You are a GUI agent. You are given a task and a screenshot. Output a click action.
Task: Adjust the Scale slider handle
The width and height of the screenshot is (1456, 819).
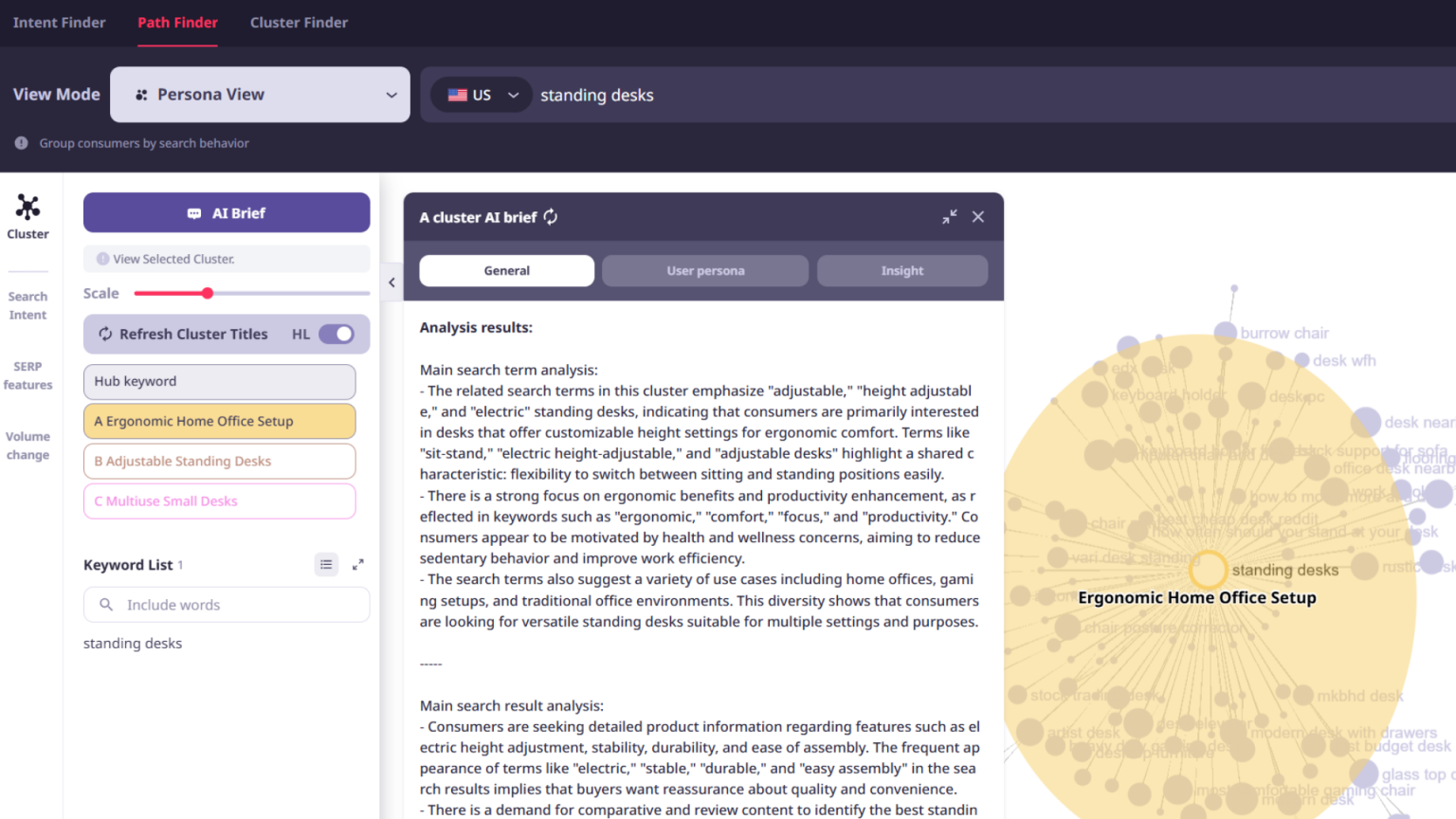tap(207, 293)
